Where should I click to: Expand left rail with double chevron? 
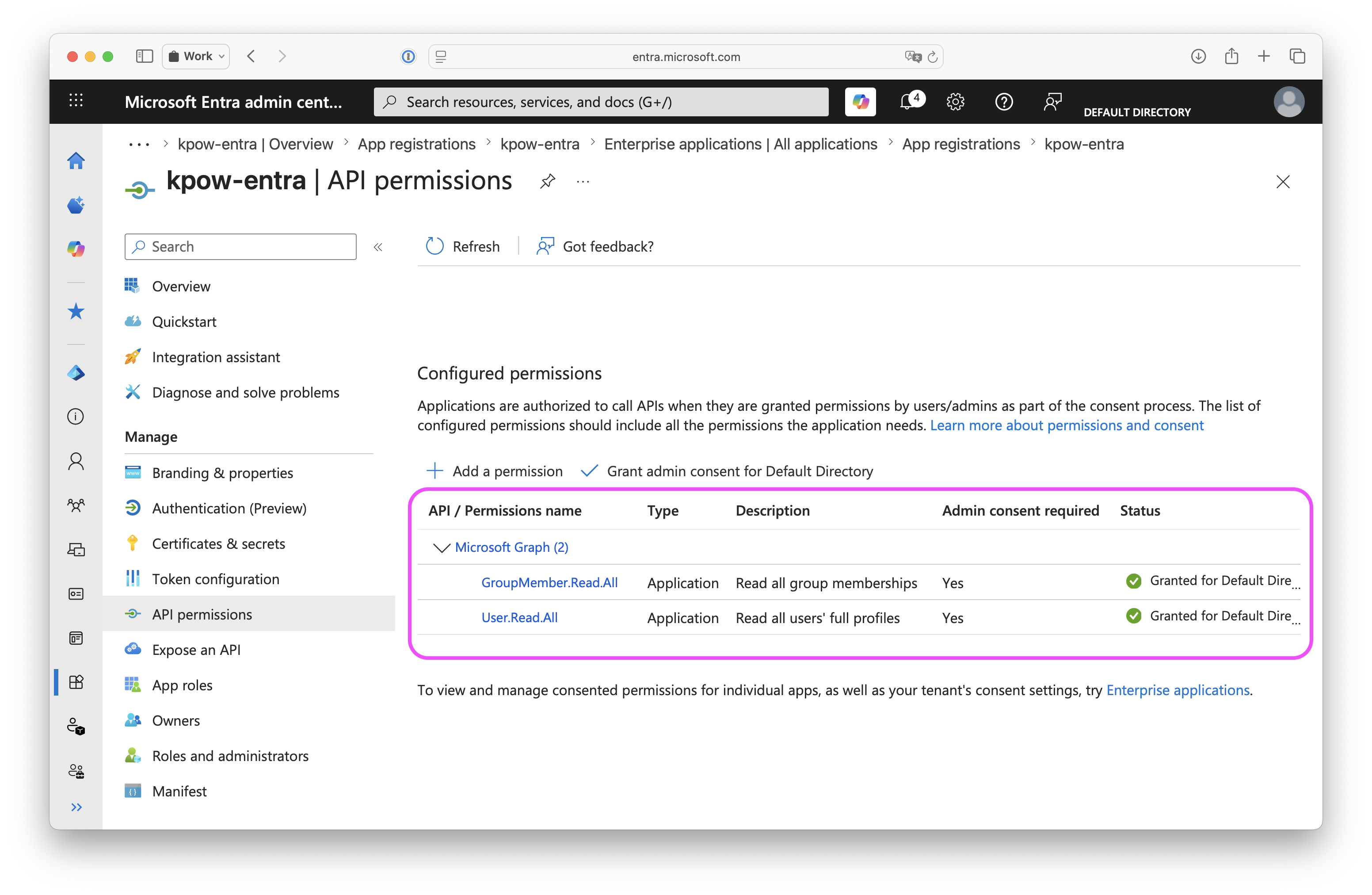pos(76,807)
